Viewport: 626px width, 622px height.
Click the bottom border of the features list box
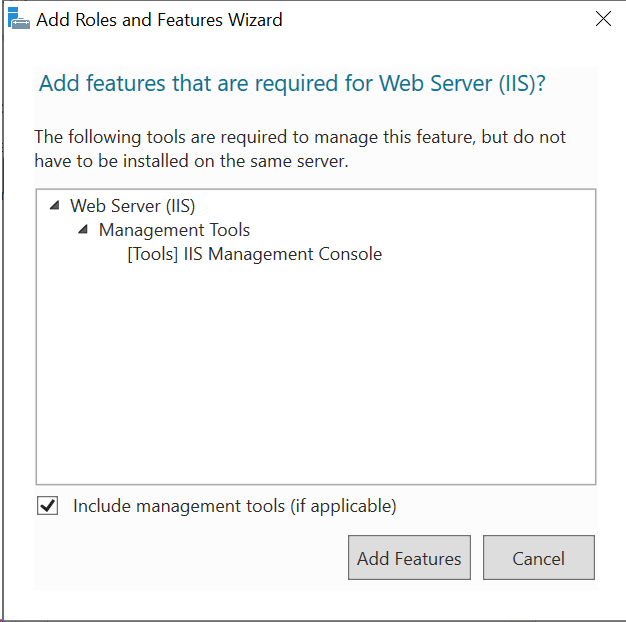315,484
